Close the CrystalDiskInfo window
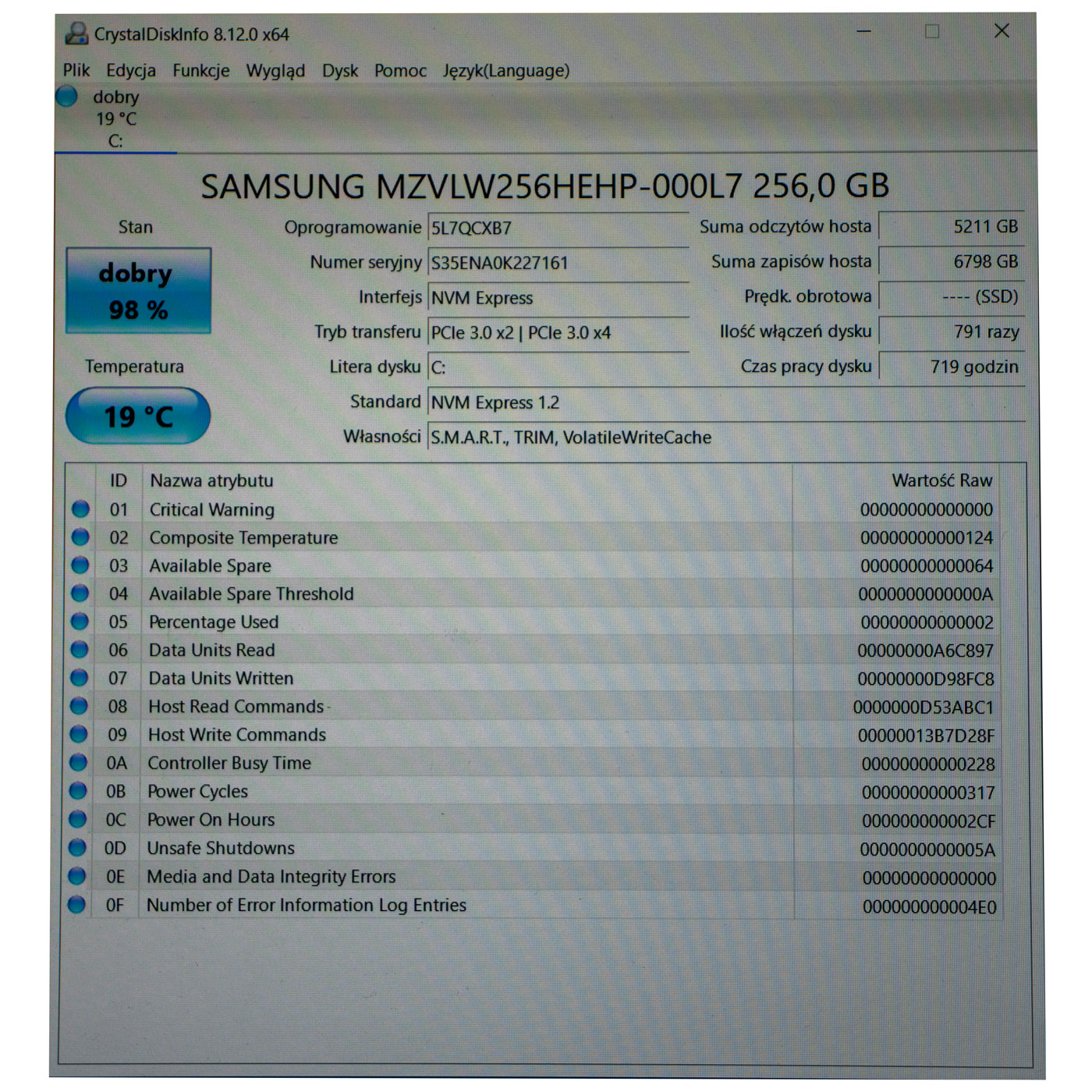1092x1092 pixels. (x=1002, y=30)
